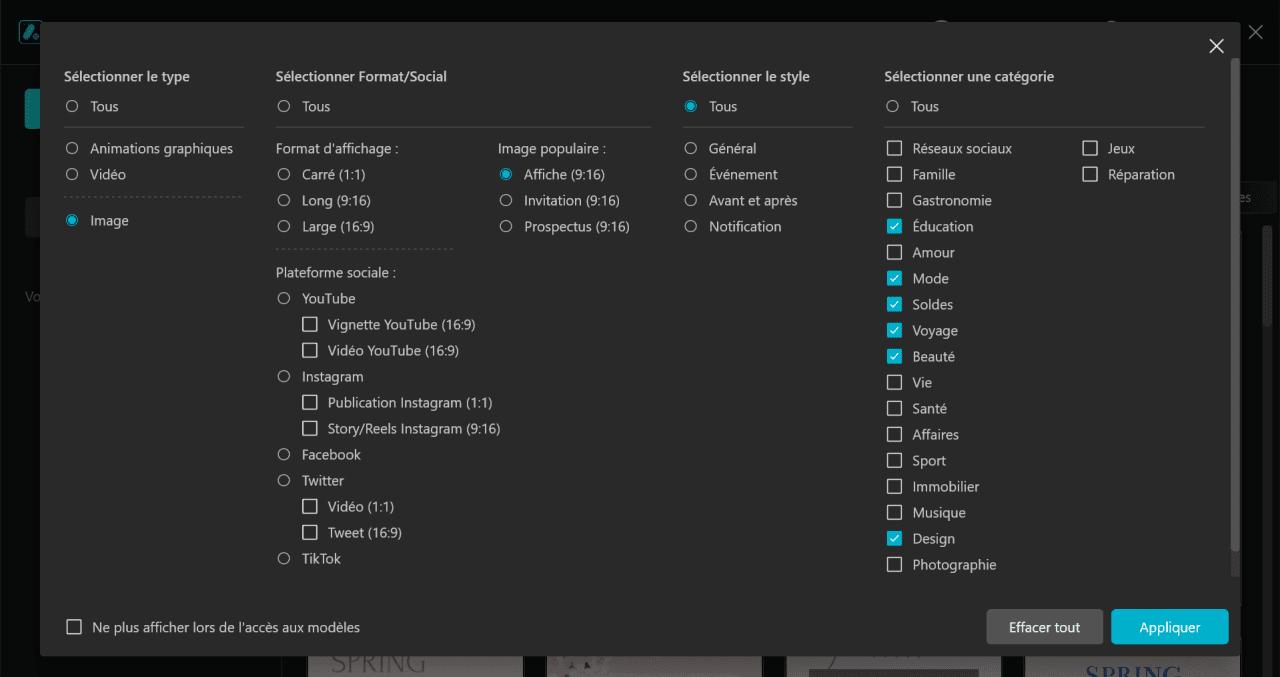Image resolution: width=1280 pixels, height=677 pixels.
Task: Tick the Gastronomie category checkbox
Action: [x=895, y=201]
